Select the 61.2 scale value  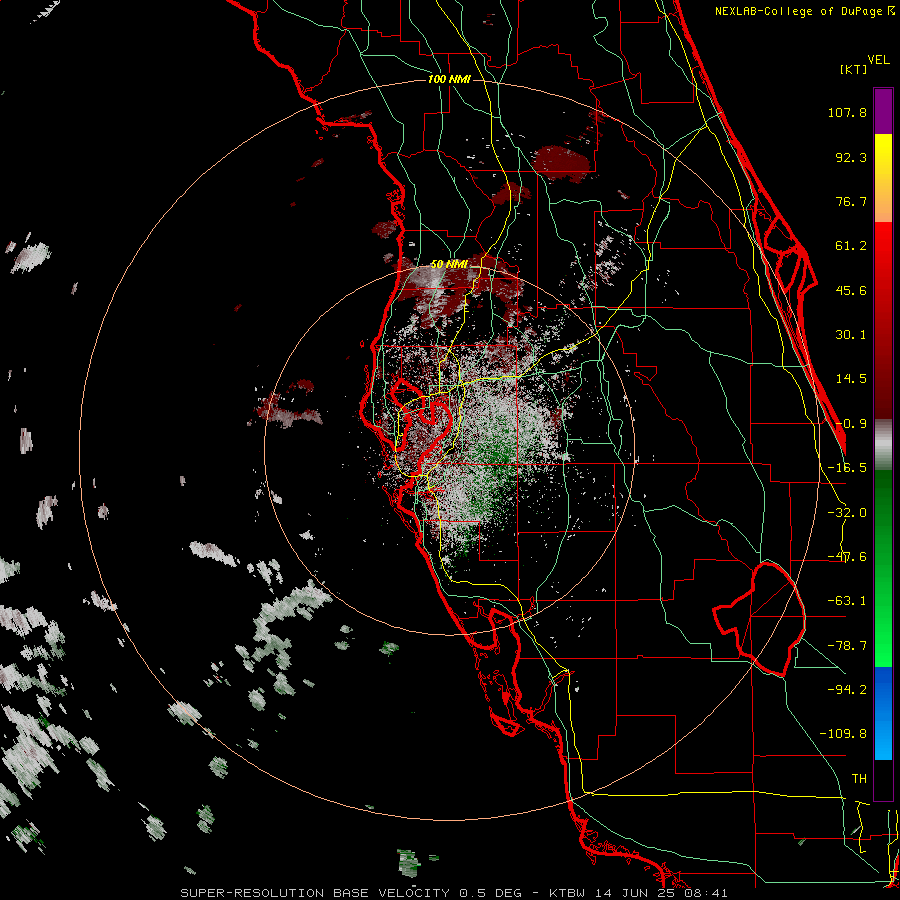(851, 246)
